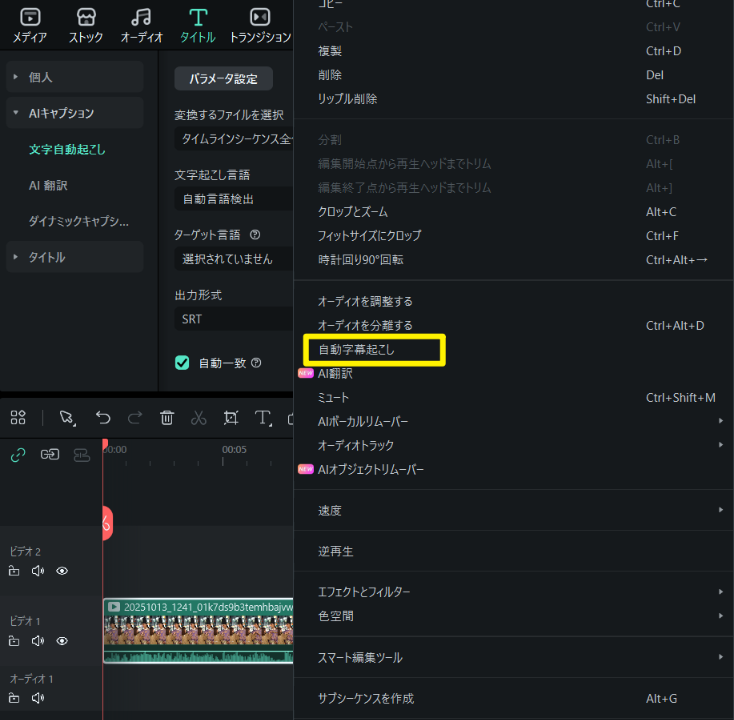This screenshot has width=734, height=720.
Task: Select video clip 20251013_1241 on timeline
Action: pos(198,631)
